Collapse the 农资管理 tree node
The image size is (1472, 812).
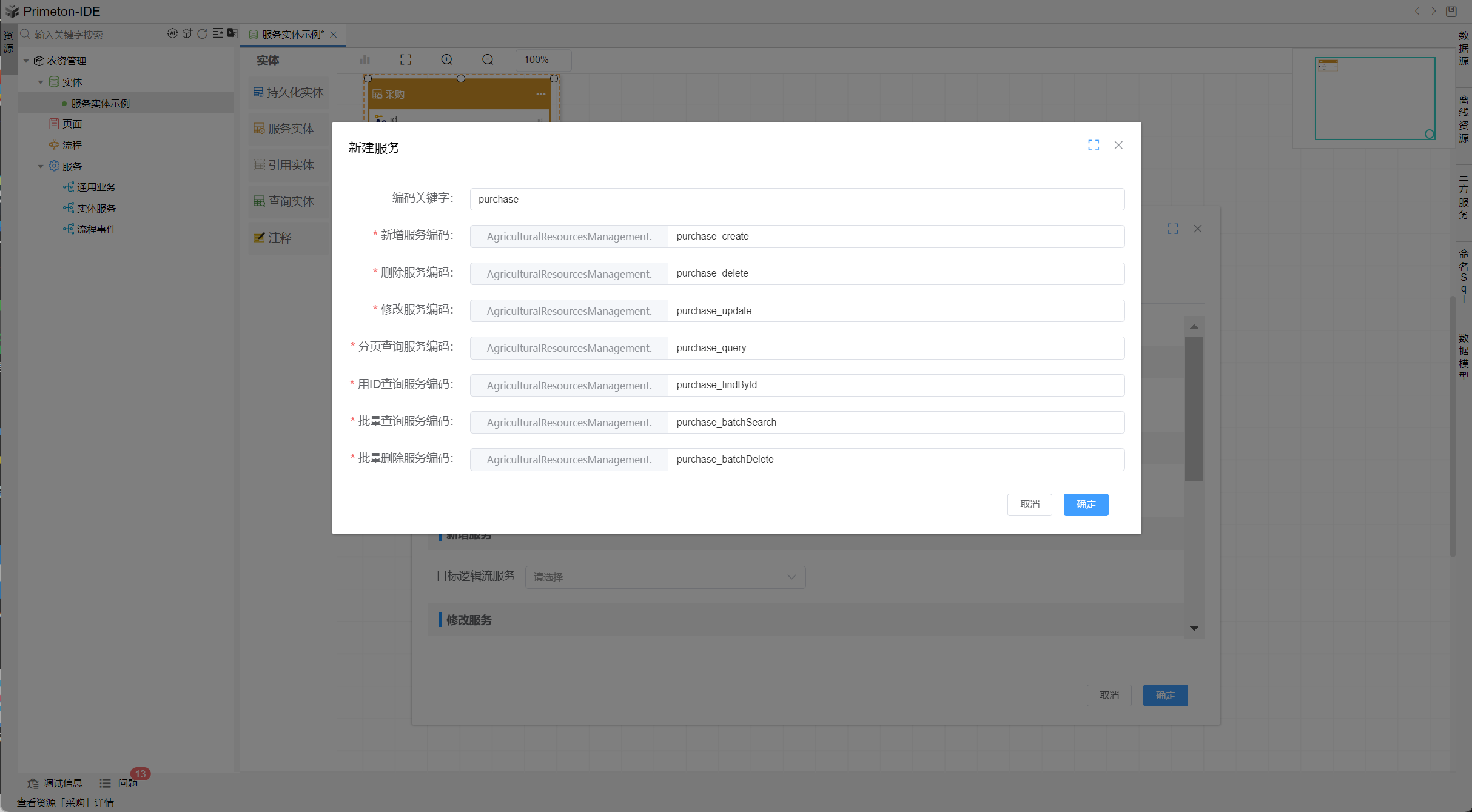(x=26, y=61)
